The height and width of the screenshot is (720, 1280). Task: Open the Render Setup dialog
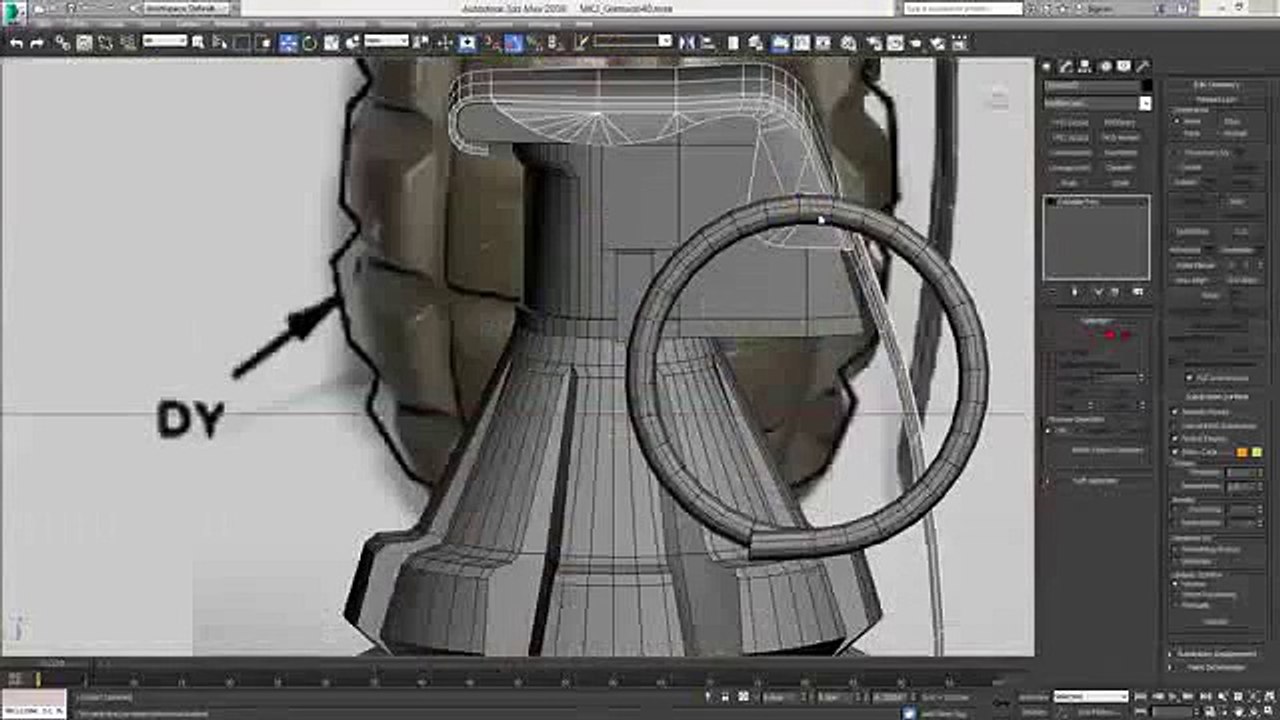874,43
